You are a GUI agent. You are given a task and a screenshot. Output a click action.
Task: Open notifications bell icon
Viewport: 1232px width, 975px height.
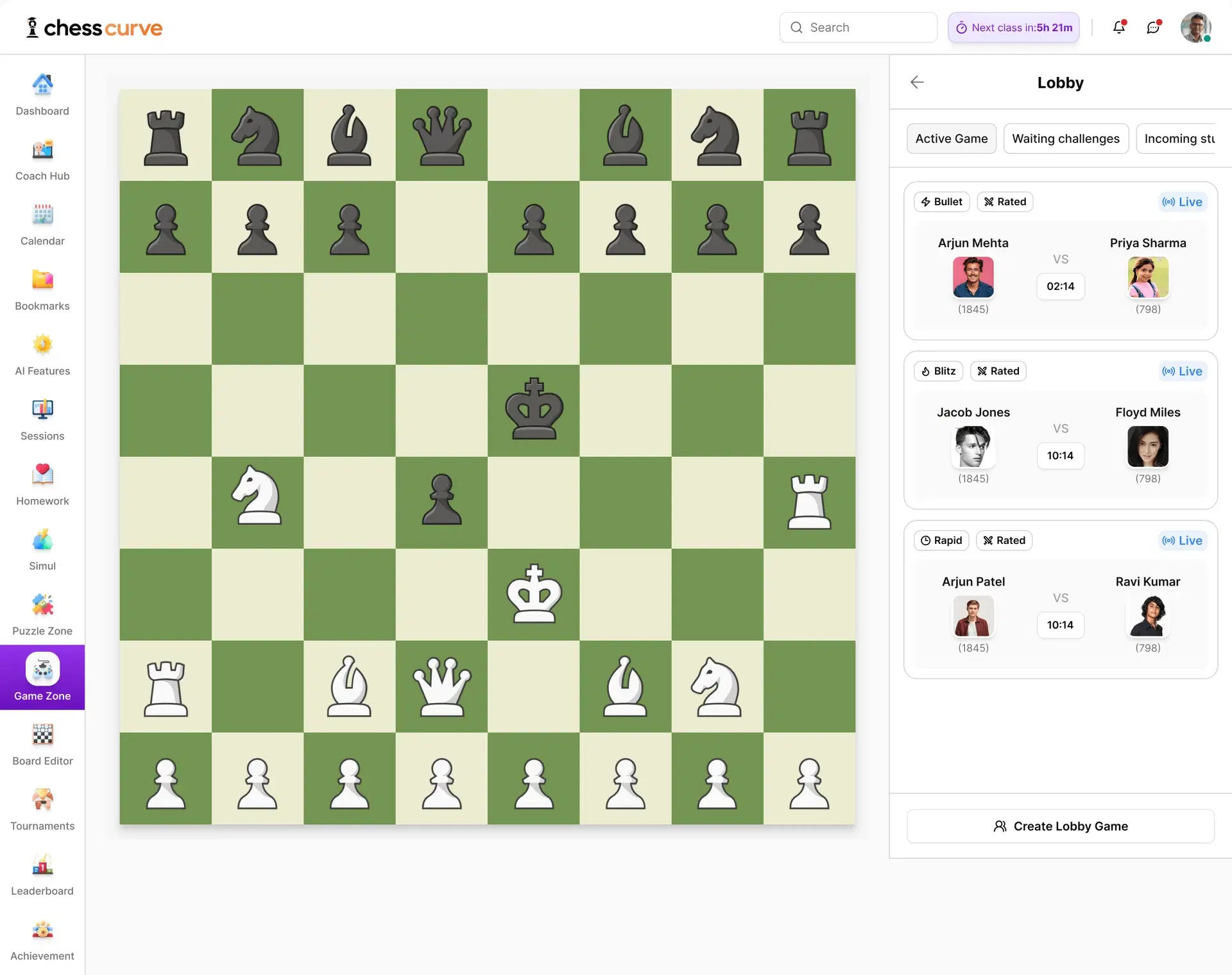(1119, 27)
